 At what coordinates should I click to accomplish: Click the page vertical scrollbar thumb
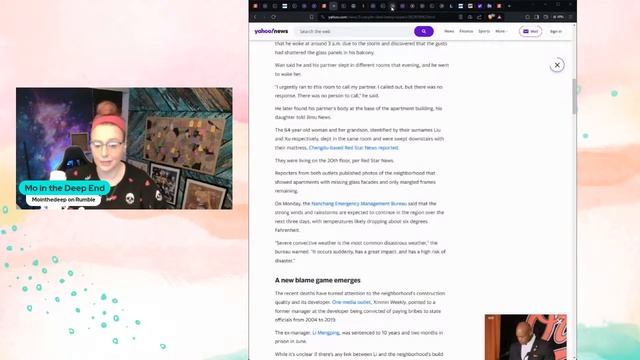coord(574,96)
